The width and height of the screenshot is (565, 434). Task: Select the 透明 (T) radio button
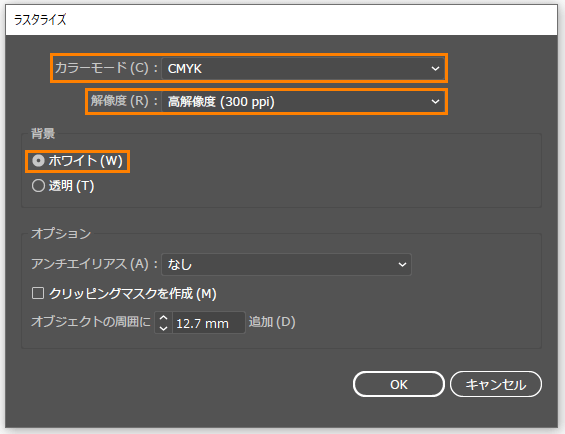pyautogui.click(x=38, y=186)
